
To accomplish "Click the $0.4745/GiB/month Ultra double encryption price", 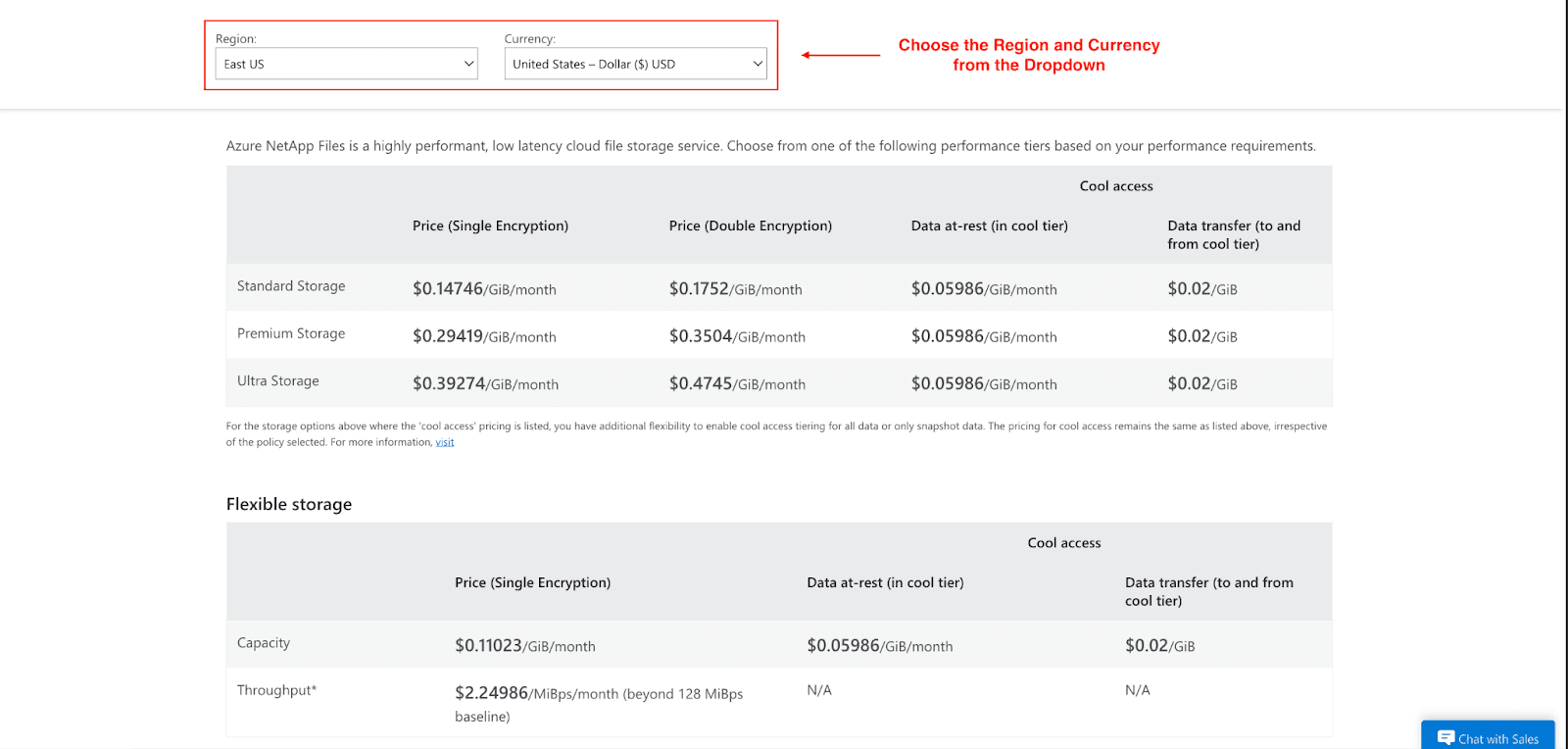I will pos(737,384).
